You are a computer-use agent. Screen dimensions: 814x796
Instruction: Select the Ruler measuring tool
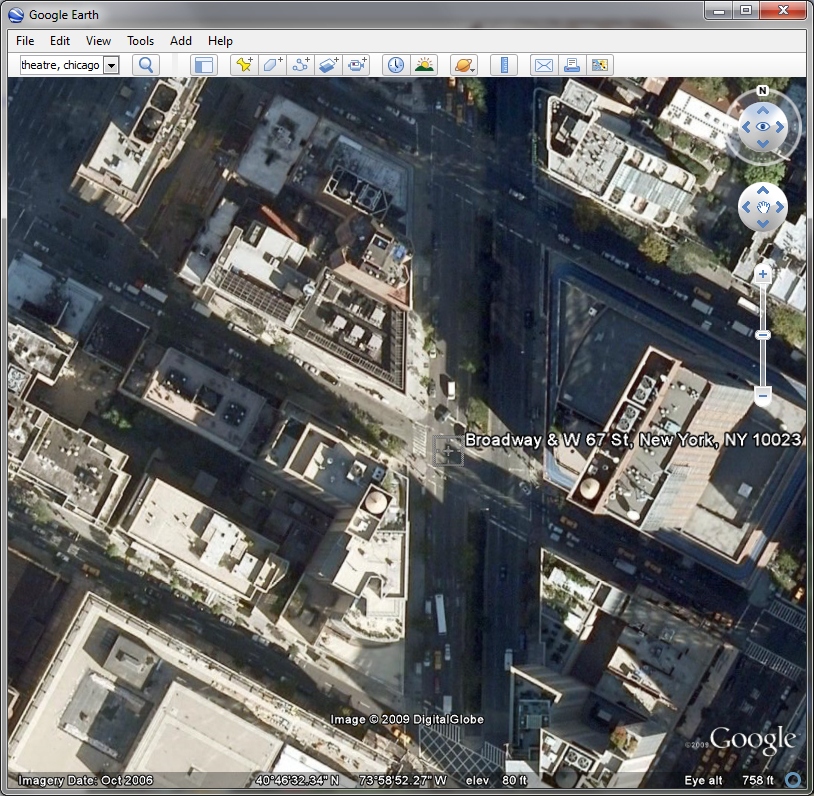pyautogui.click(x=504, y=65)
